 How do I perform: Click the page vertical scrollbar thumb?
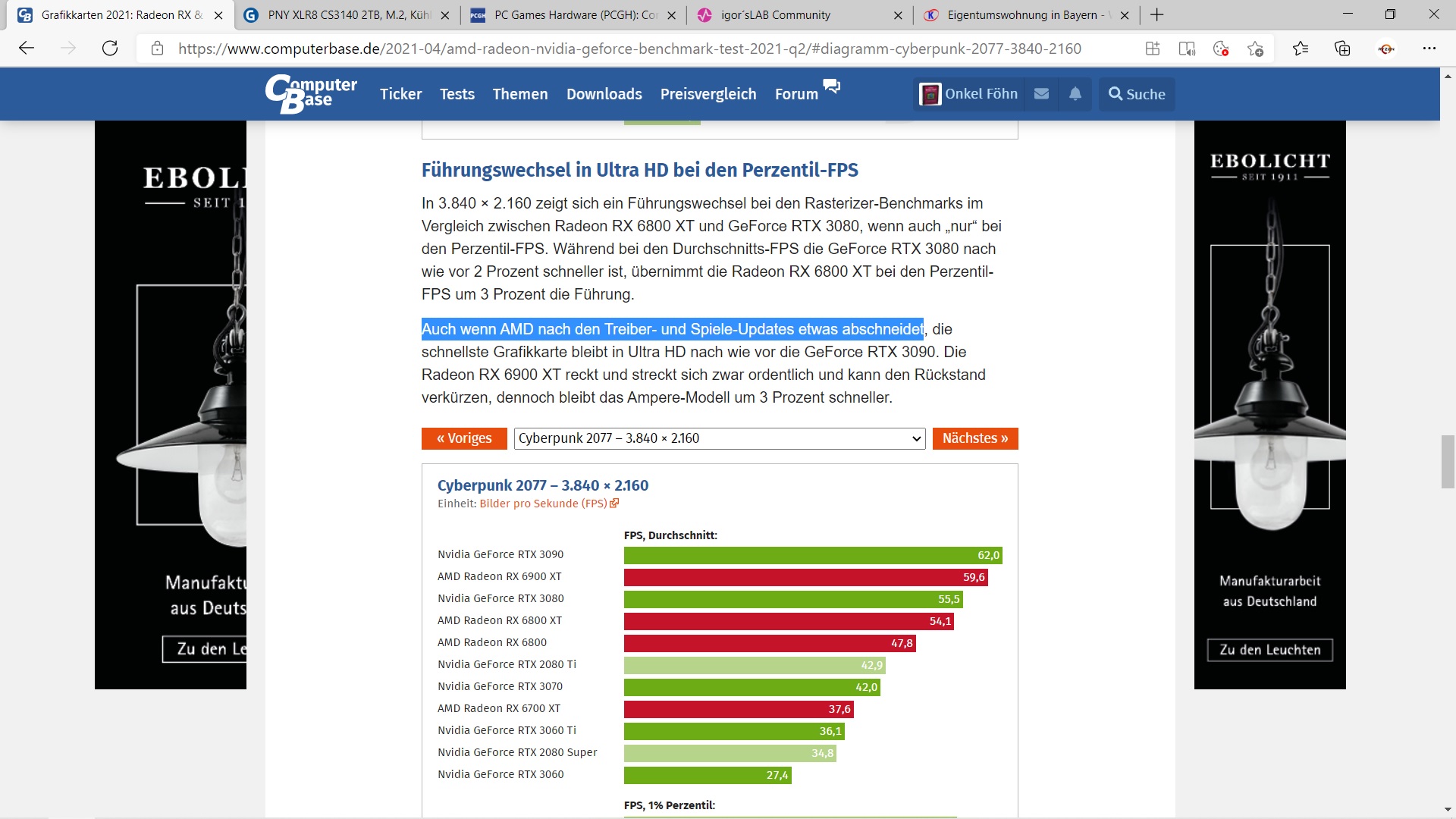1448,462
